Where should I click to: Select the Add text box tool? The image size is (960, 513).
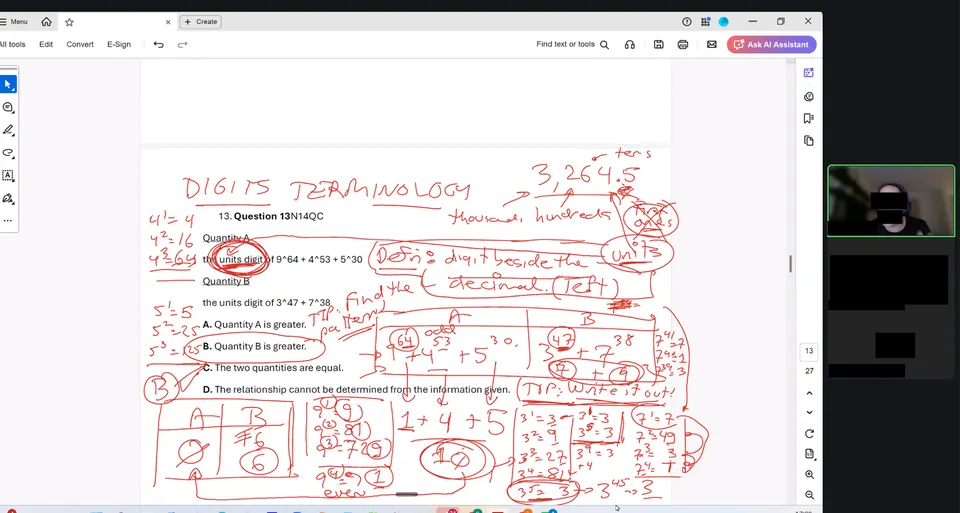coord(8,176)
